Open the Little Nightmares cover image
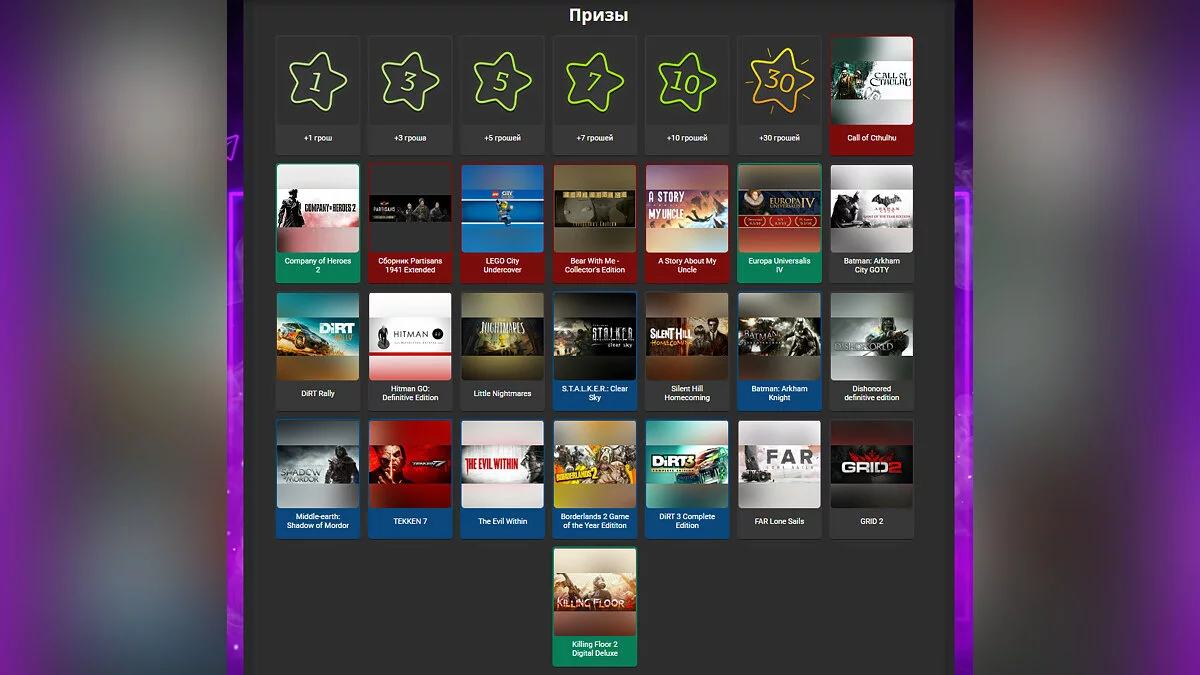The width and height of the screenshot is (1200, 675). (502, 336)
